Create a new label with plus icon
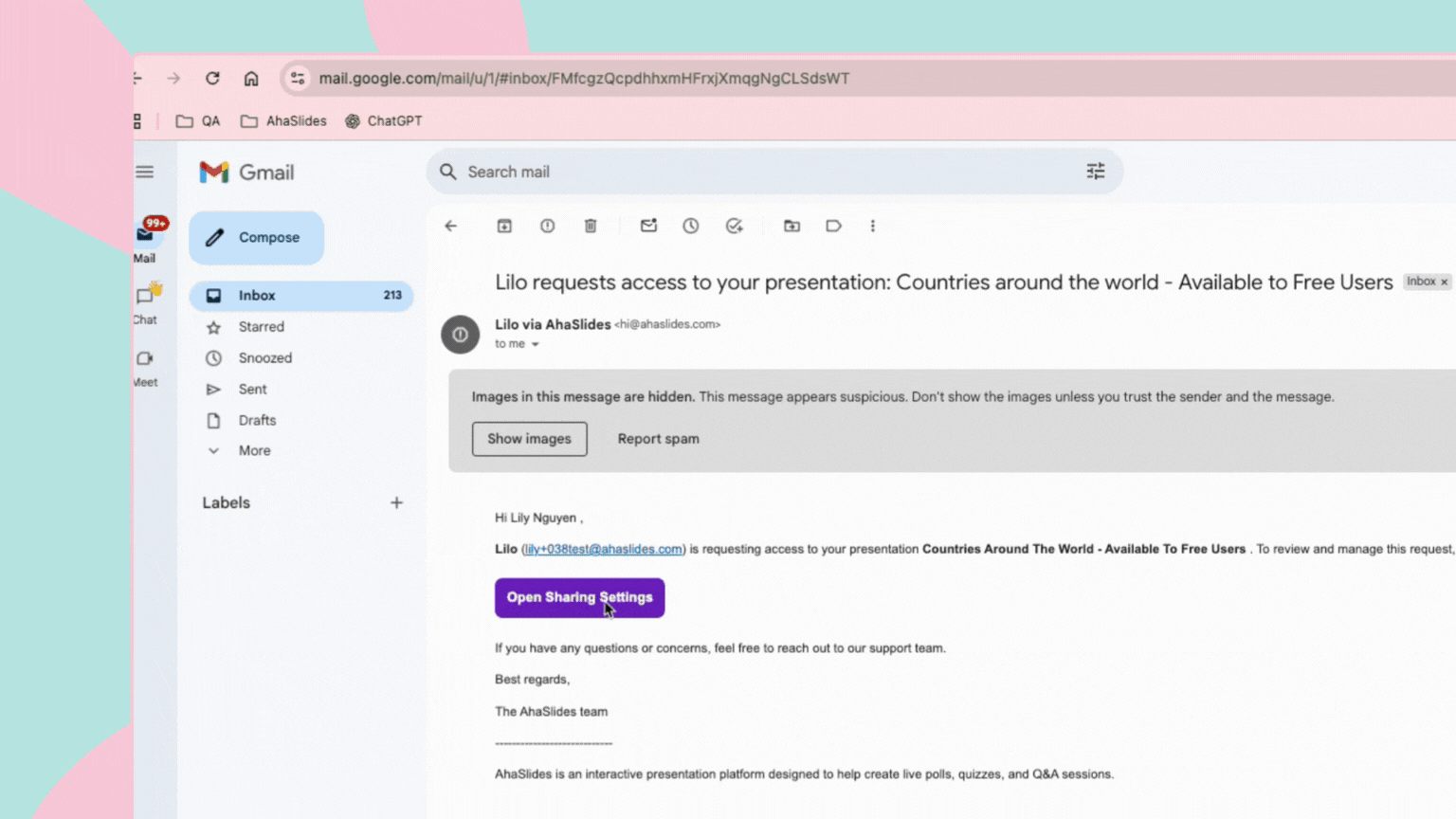1456x819 pixels. point(396,502)
